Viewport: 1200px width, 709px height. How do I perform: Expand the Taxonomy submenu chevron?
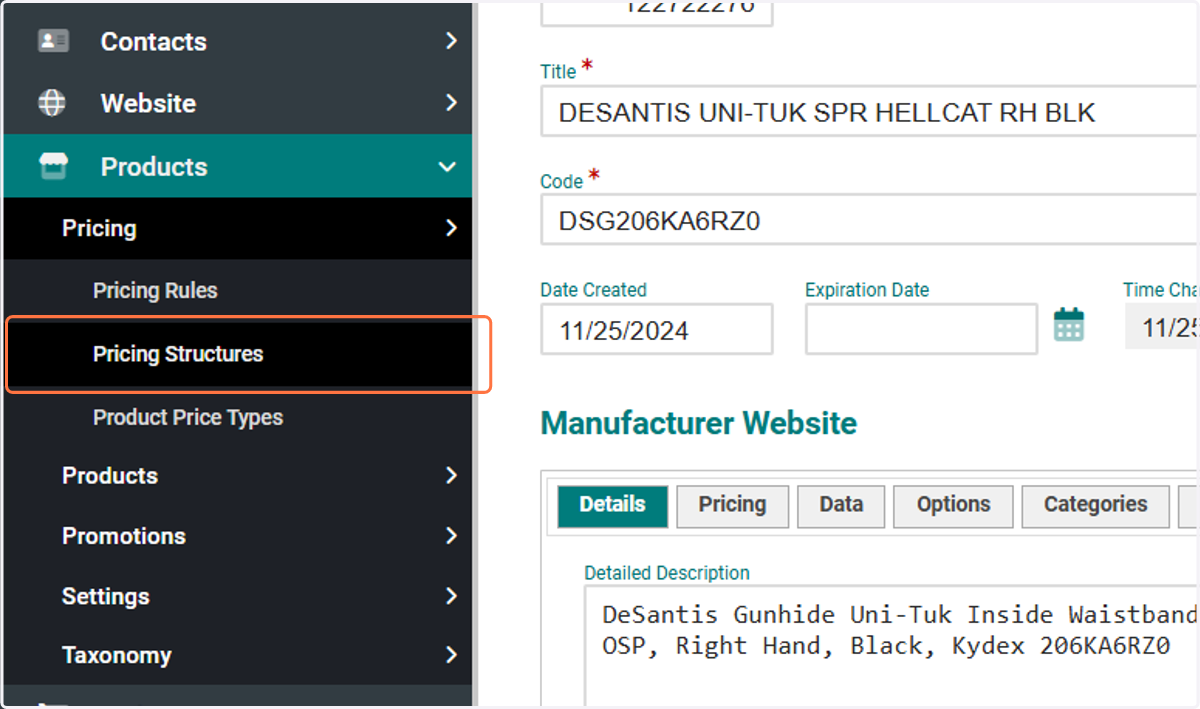(451, 655)
